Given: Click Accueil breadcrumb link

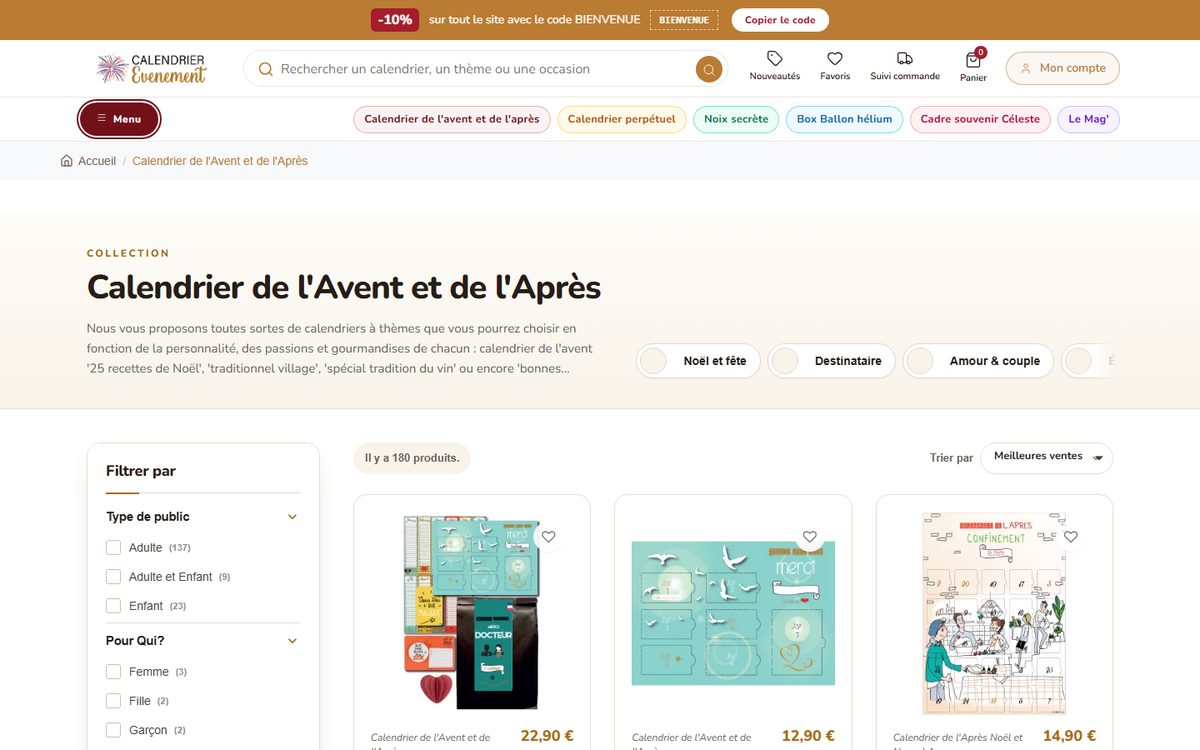Looking at the screenshot, I should tap(97, 161).
